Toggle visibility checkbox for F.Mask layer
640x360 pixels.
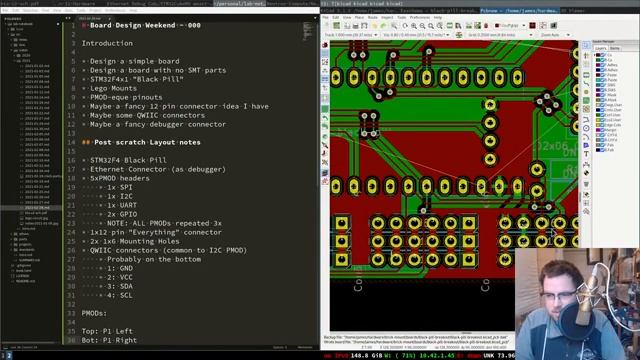point(602,95)
